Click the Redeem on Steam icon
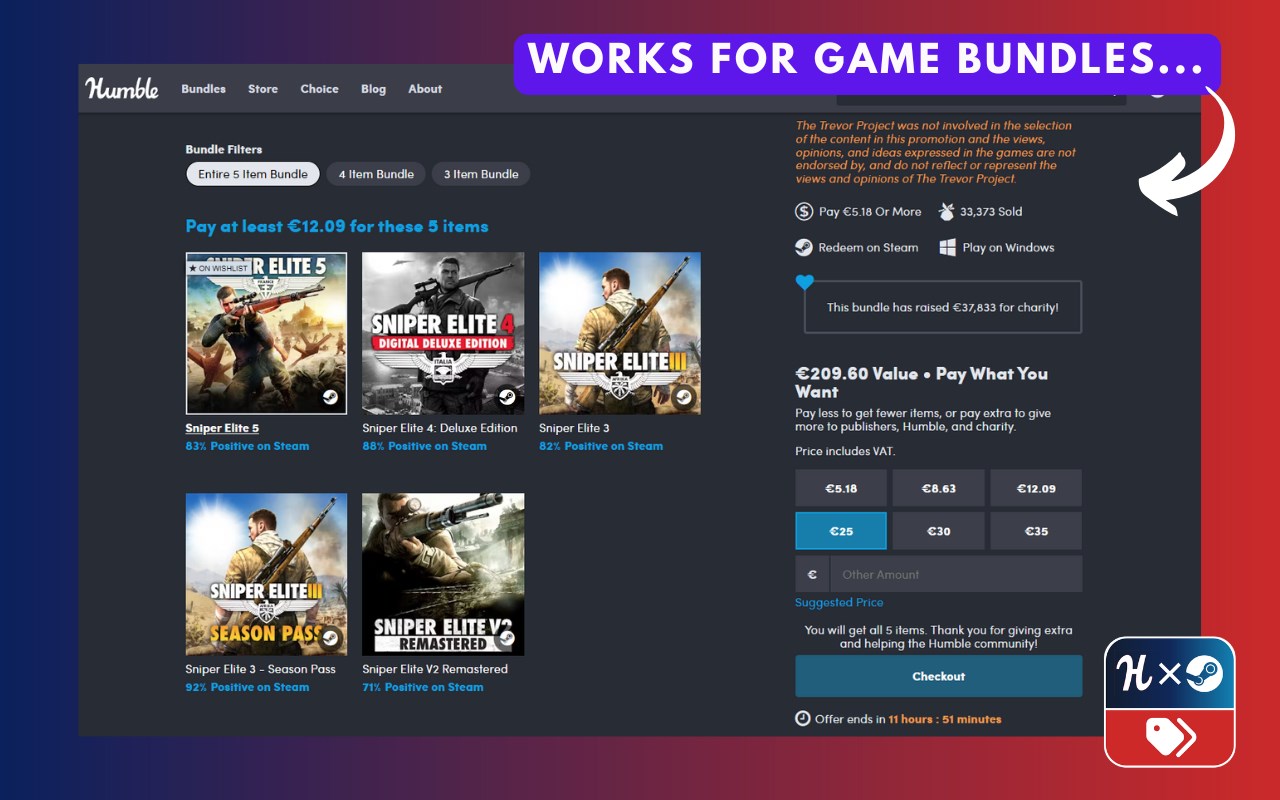The image size is (1280, 800). coord(804,247)
